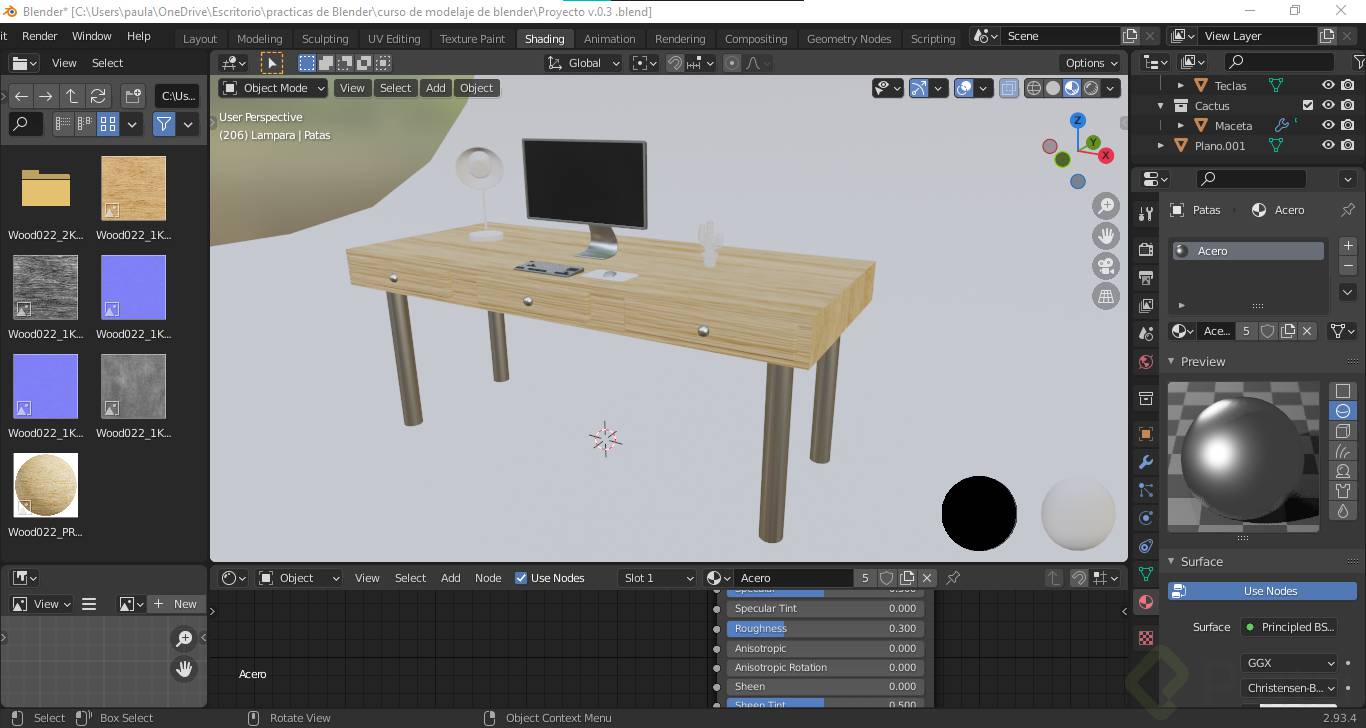Open the Render menu
Viewport: 1366px width, 728px height.
click(40, 36)
